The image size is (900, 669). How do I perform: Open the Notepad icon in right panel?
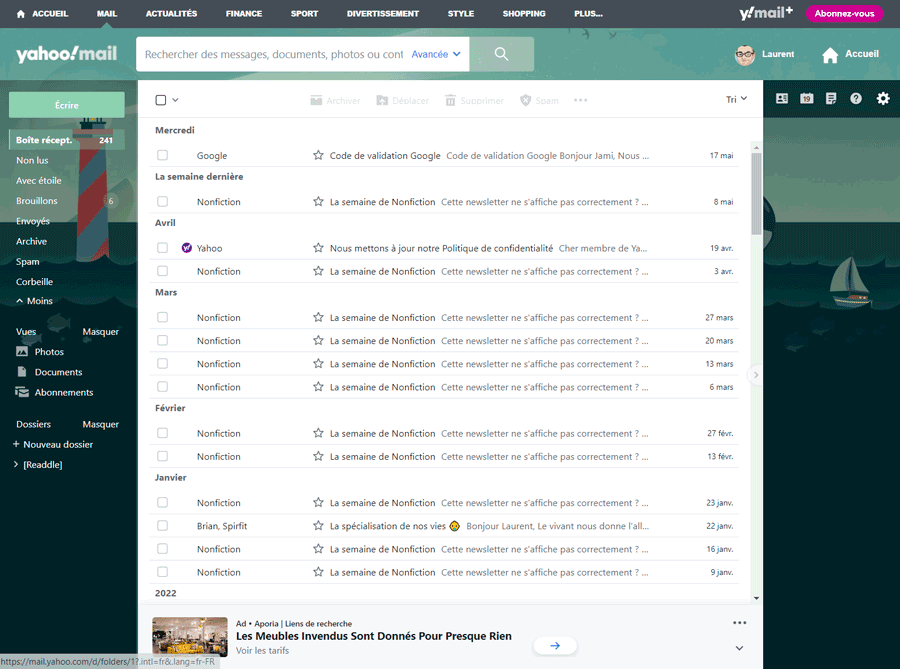(x=831, y=99)
